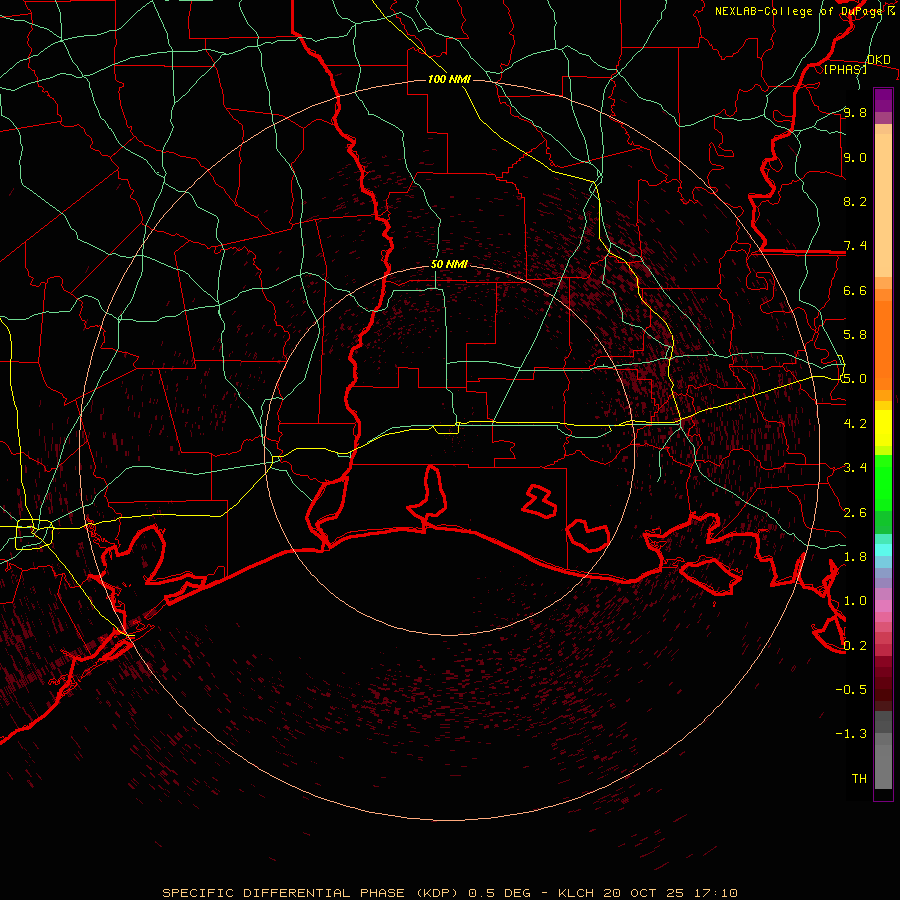This screenshot has height=900, width=900.
Task: Click the "TH" label on the color scale
Action: (x=859, y=779)
